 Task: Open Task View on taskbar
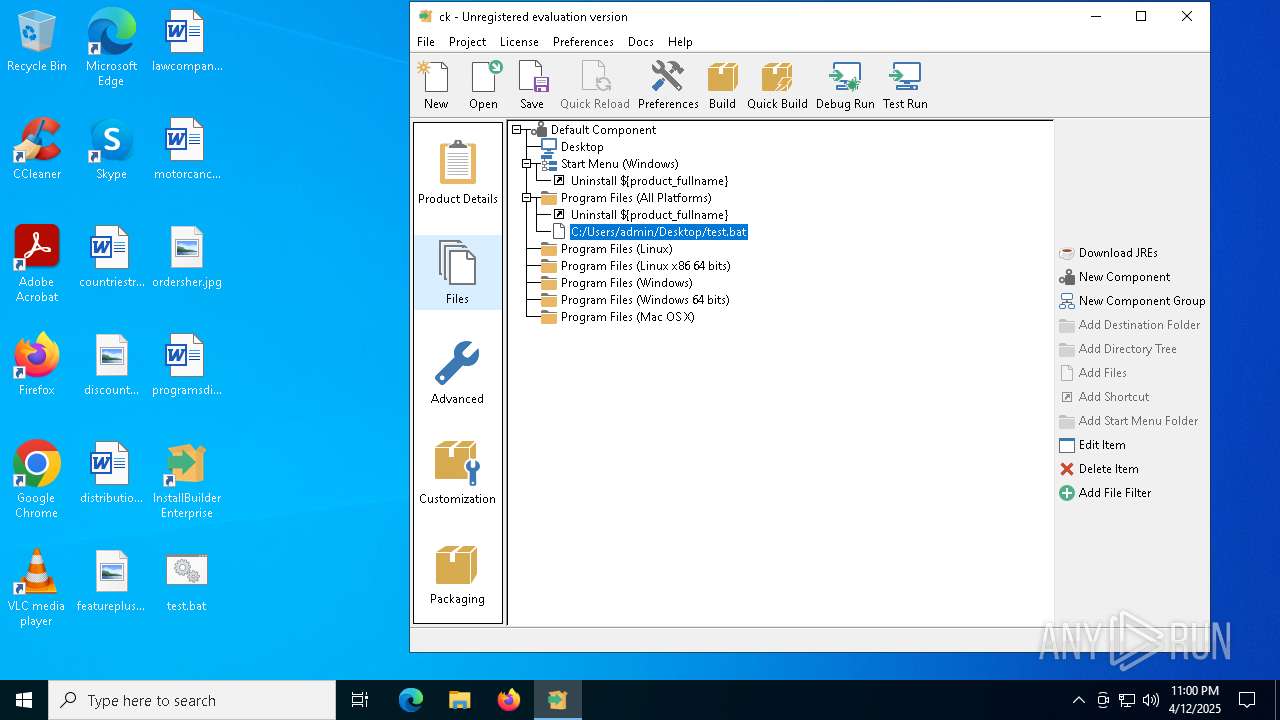click(x=360, y=700)
